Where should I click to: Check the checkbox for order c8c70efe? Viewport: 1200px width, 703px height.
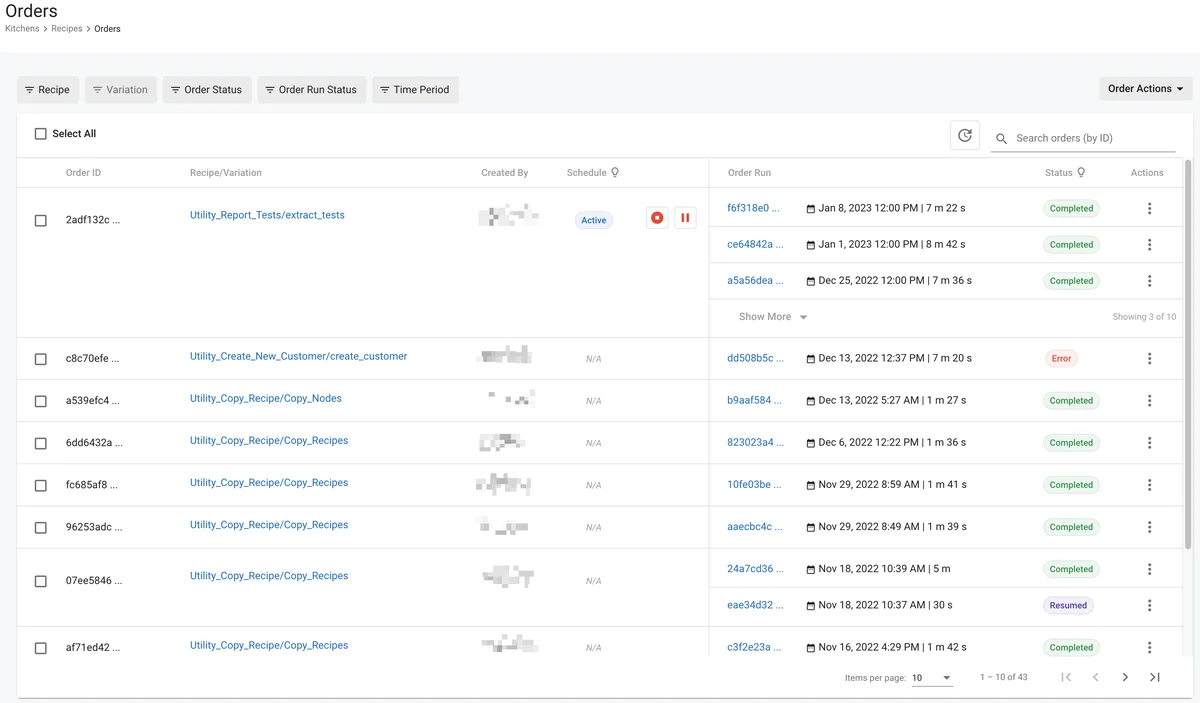(x=40, y=358)
